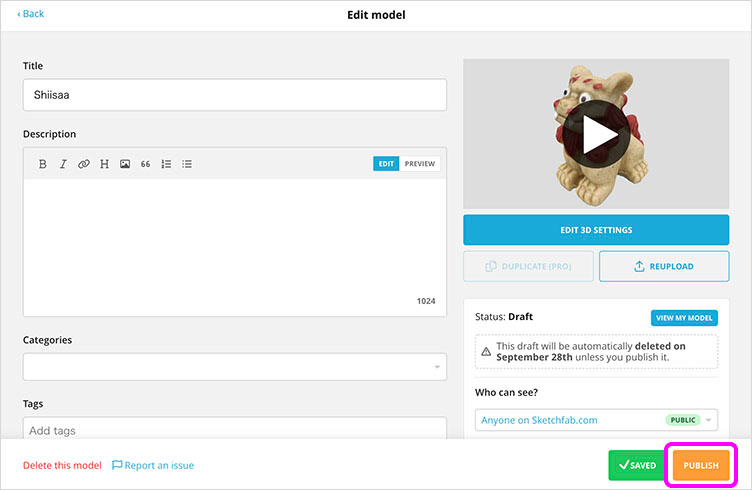Click Report an issue link
The image size is (752, 490).
pyautogui.click(x=153, y=466)
